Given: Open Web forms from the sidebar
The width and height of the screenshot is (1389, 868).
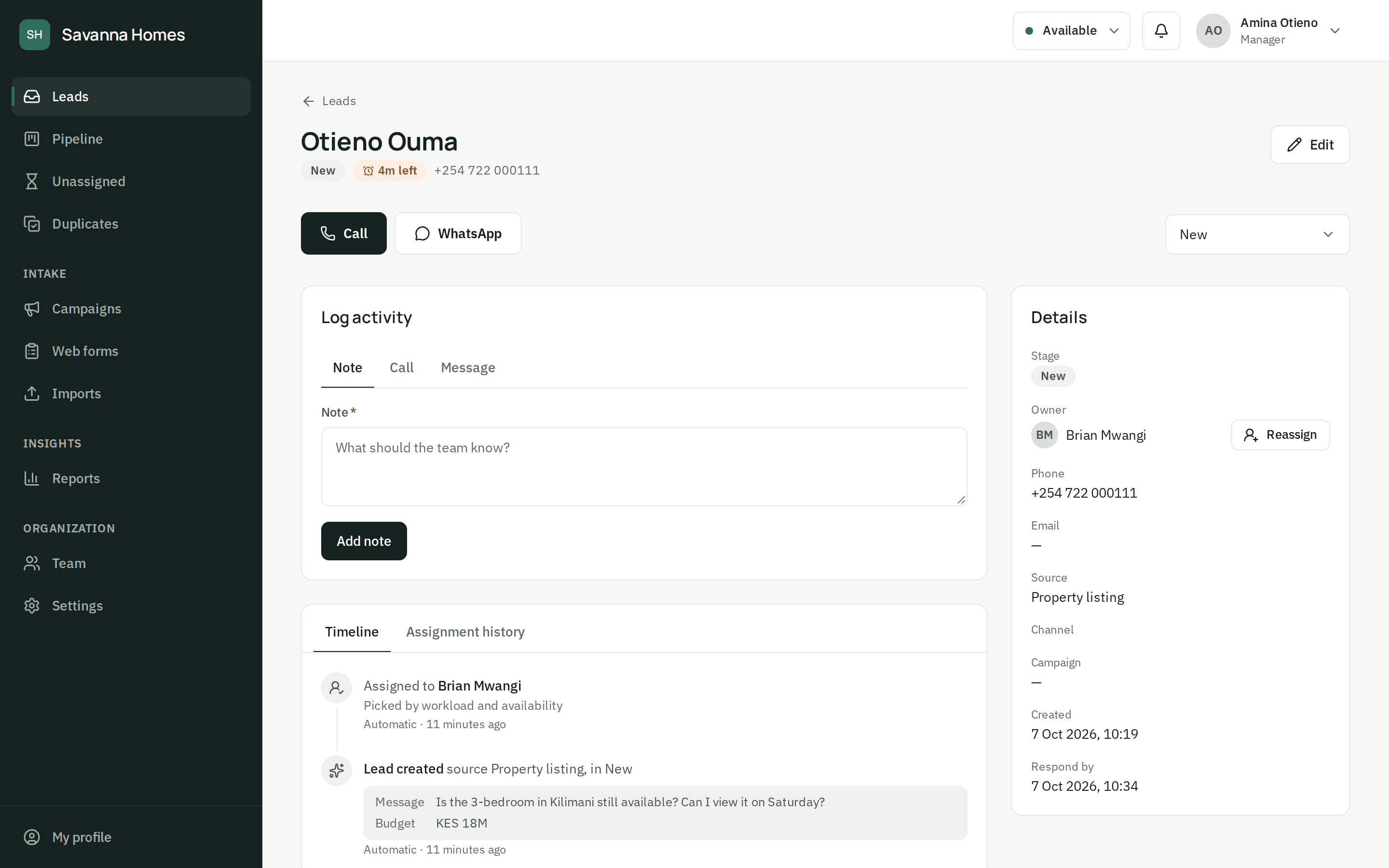Looking at the screenshot, I should click(x=131, y=352).
